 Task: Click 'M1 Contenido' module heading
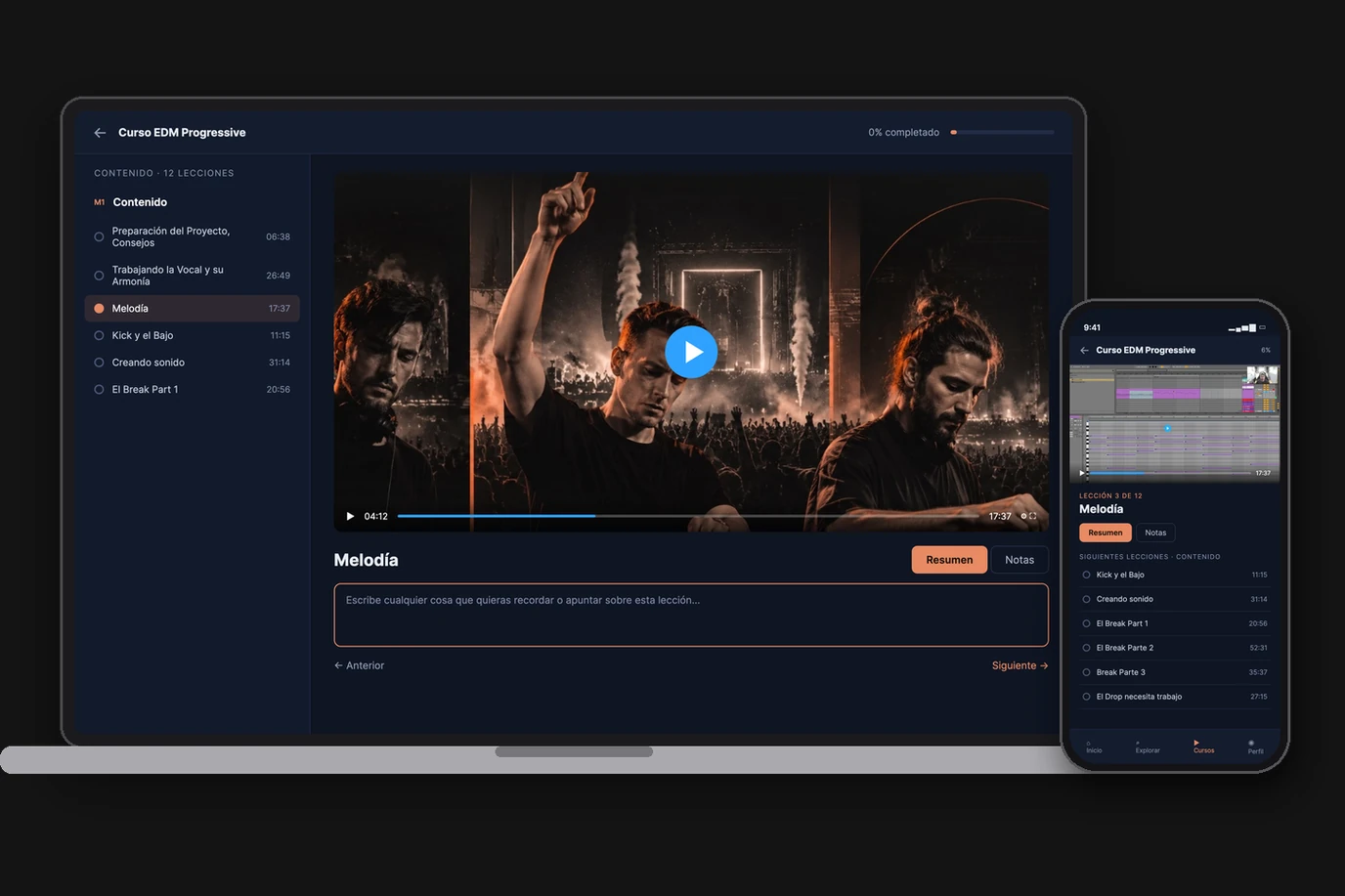pos(130,202)
